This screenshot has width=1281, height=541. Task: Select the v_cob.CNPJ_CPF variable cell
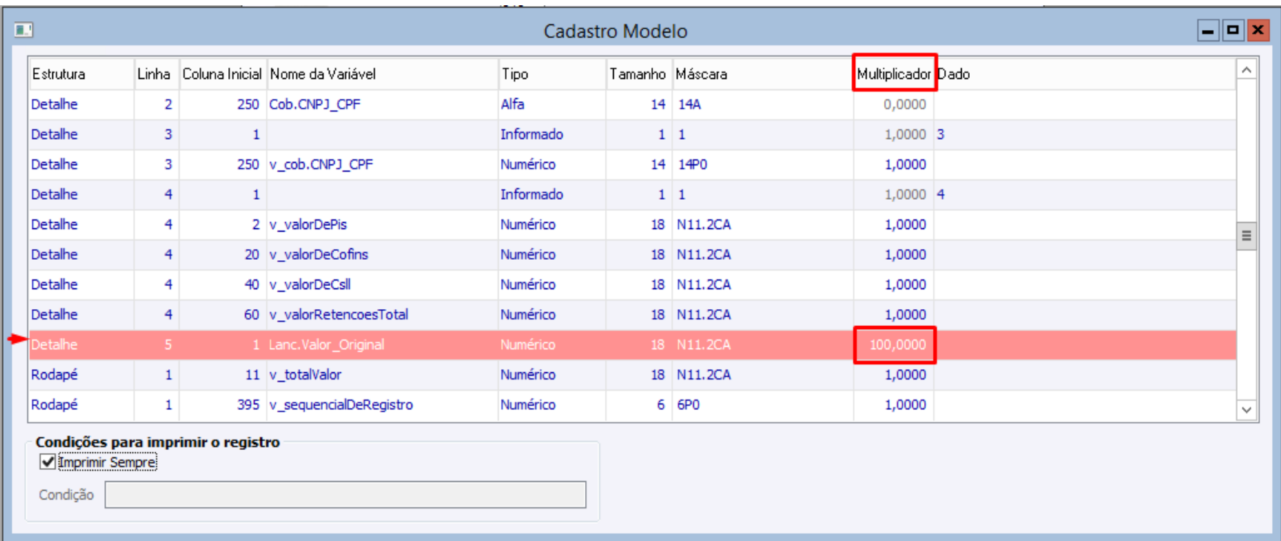tap(382, 164)
